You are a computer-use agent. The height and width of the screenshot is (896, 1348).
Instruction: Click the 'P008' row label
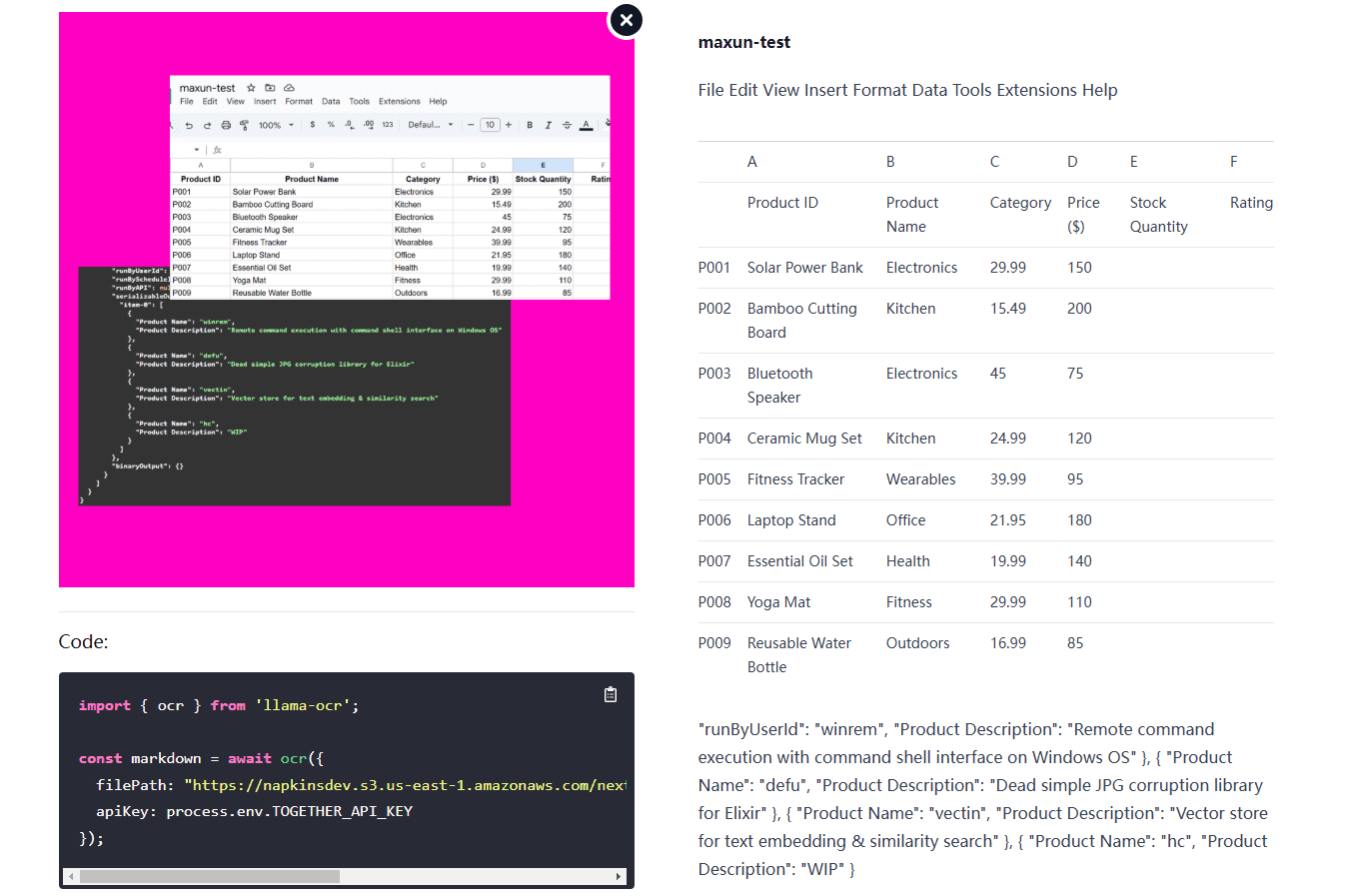coord(714,602)
